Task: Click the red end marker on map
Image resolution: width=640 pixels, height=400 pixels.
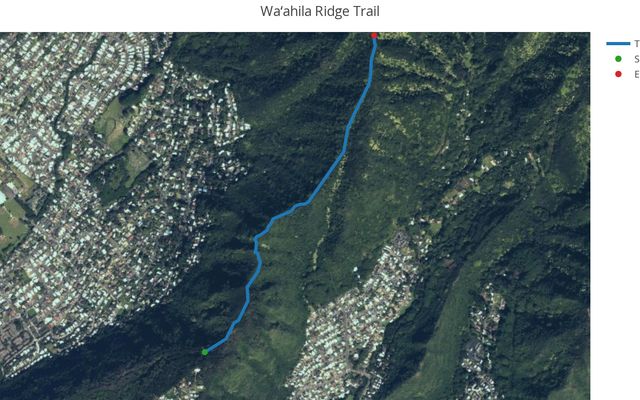Action: (x=374, y=36)
